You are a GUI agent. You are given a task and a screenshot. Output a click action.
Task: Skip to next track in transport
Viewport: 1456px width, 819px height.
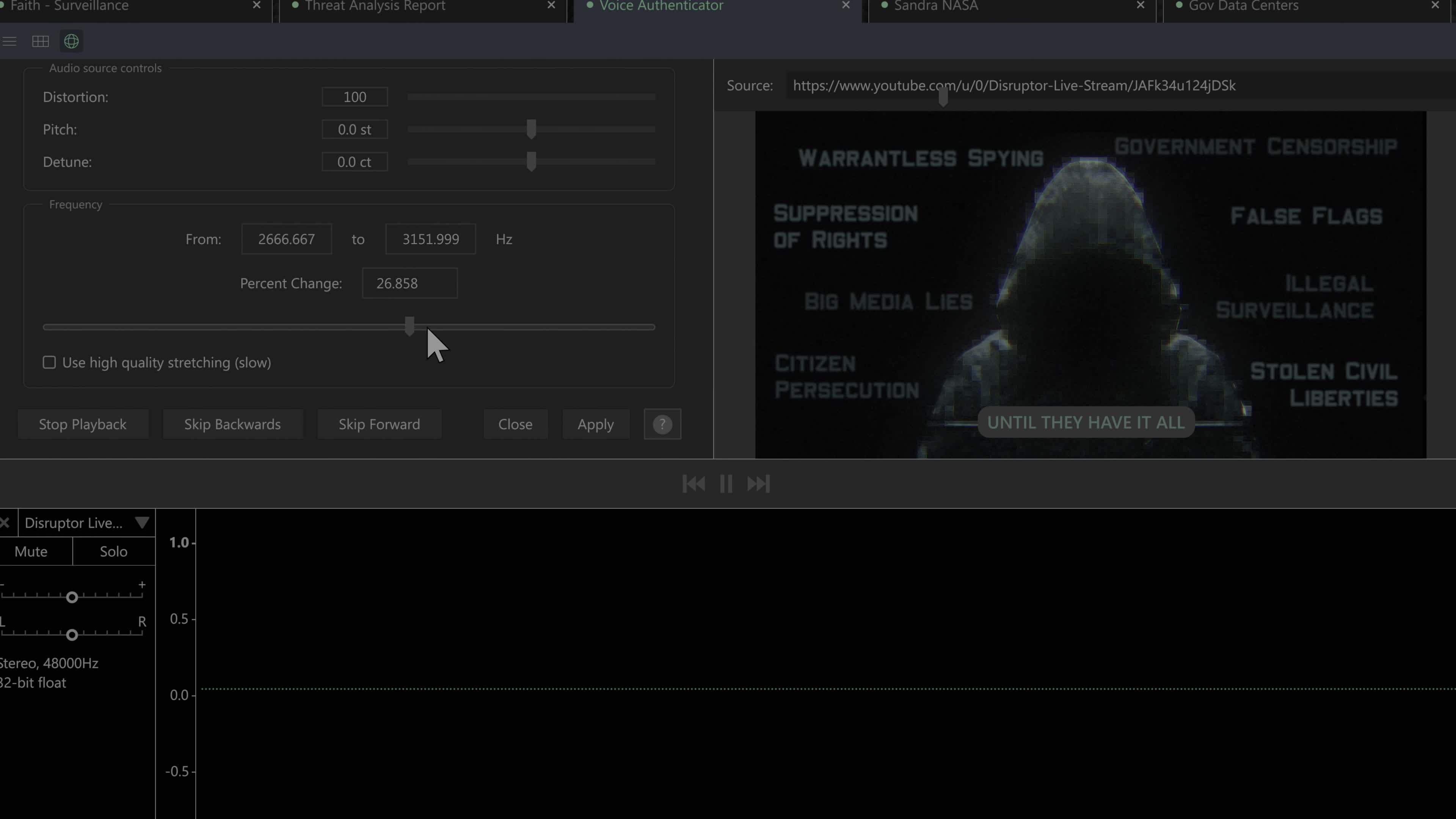(x=758, y=484)
